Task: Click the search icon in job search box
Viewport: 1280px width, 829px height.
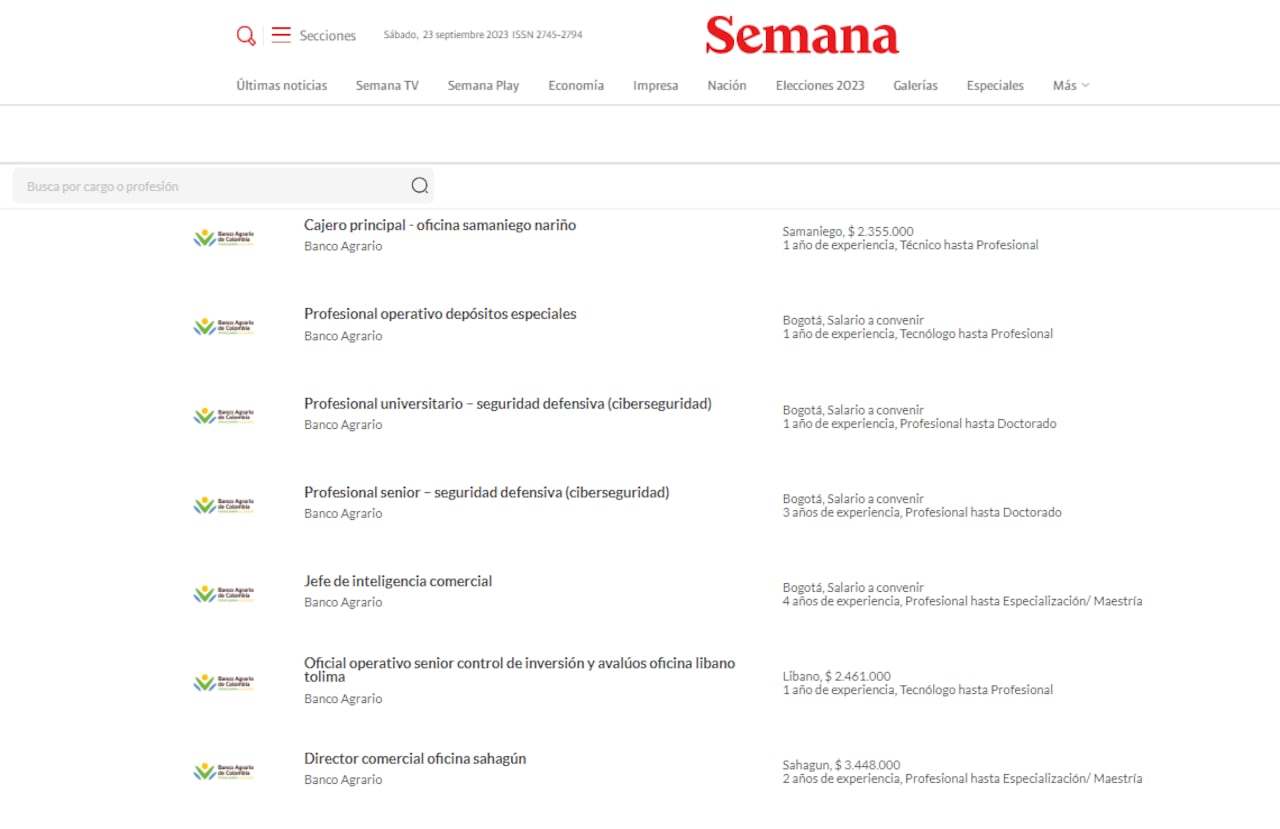Action: (x=420, y=186)
